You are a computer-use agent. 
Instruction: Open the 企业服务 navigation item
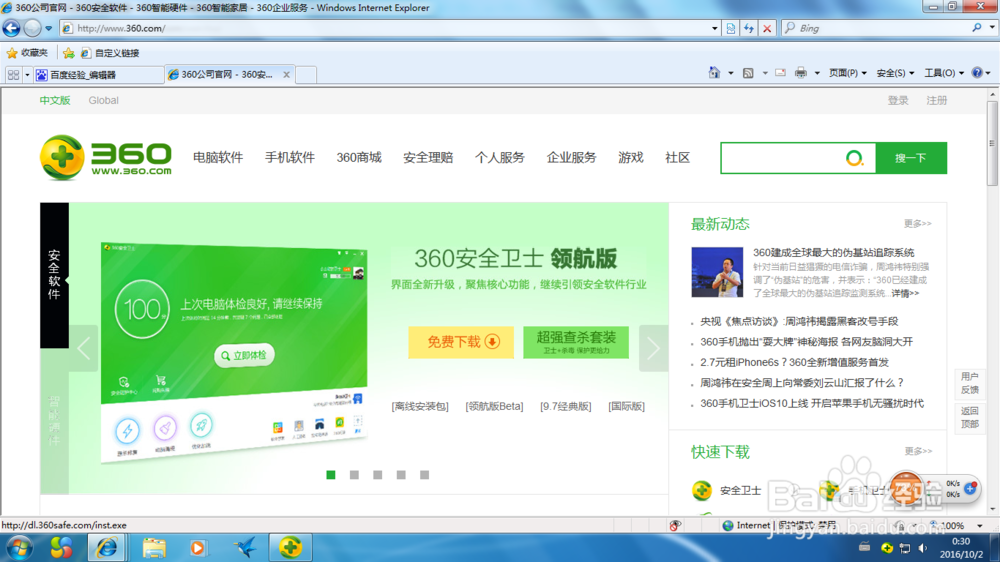click(x=571, y=158)
